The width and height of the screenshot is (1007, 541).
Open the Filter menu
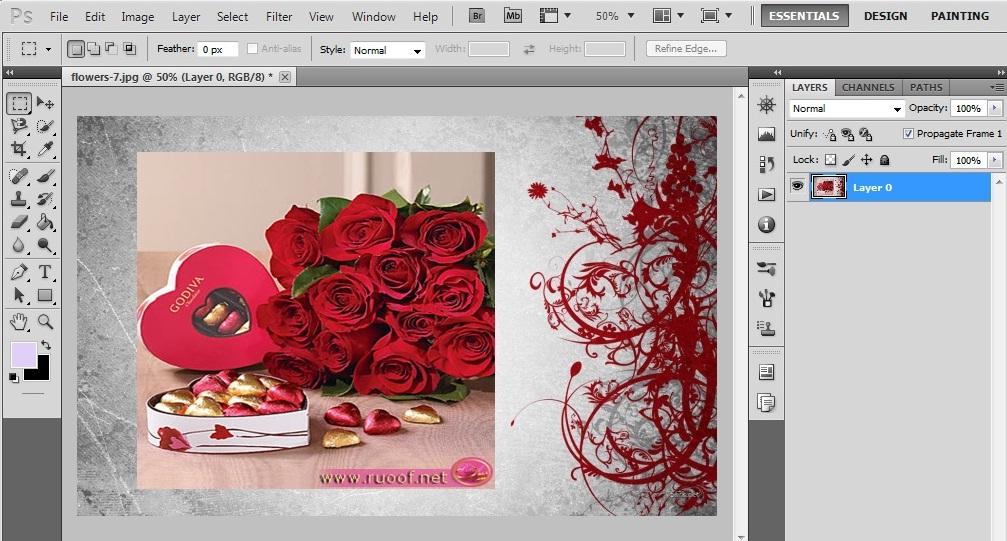279,17
